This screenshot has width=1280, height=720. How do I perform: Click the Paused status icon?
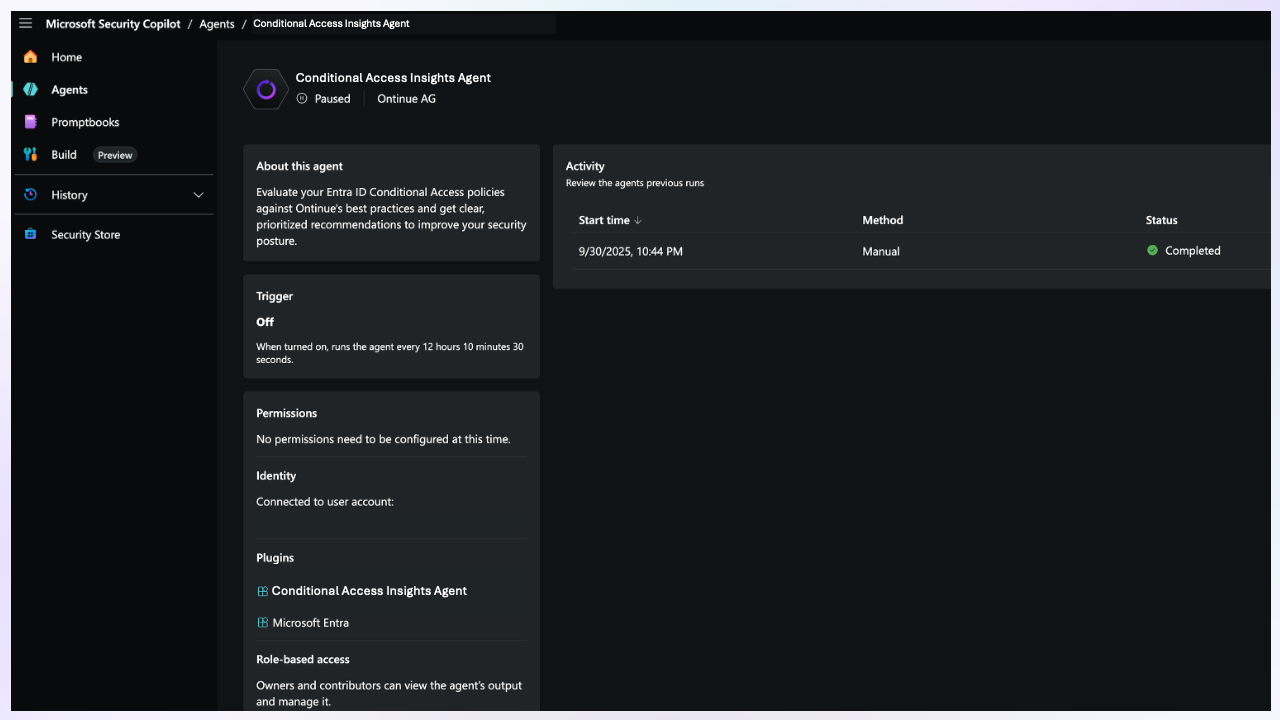(302, 99)
